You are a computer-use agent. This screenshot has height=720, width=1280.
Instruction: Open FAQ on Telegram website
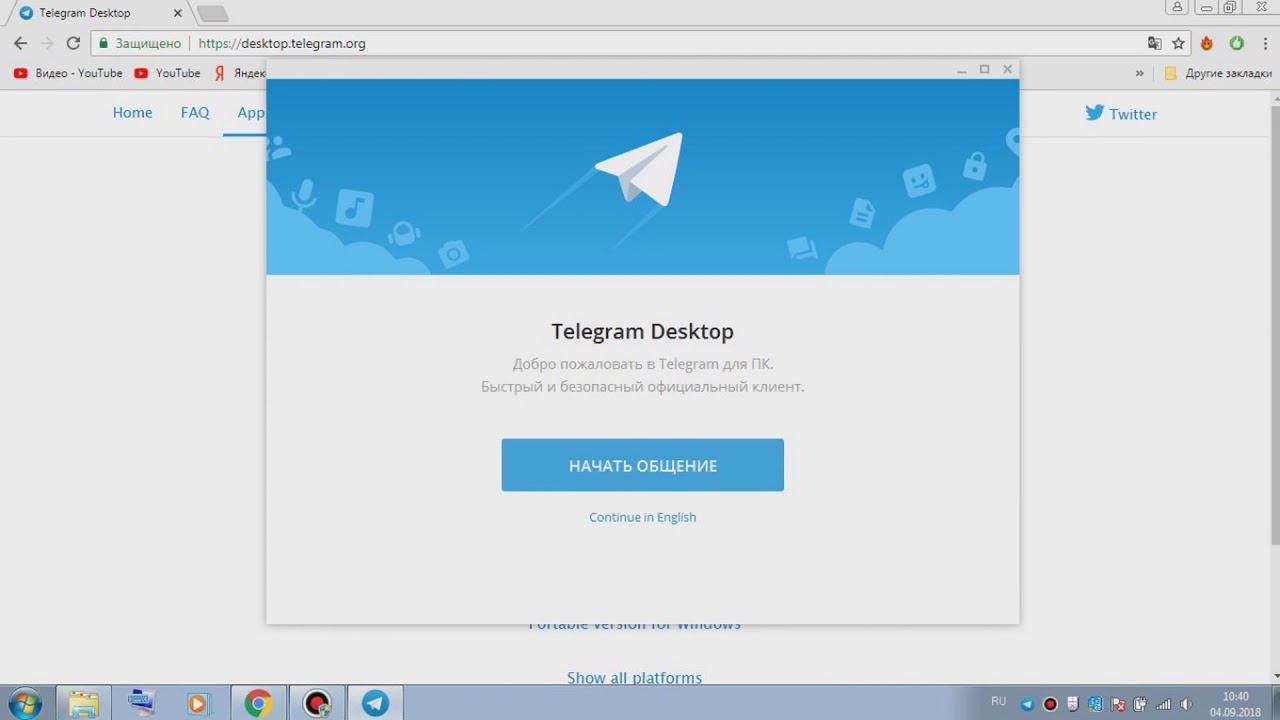click(x=195, y=113)
